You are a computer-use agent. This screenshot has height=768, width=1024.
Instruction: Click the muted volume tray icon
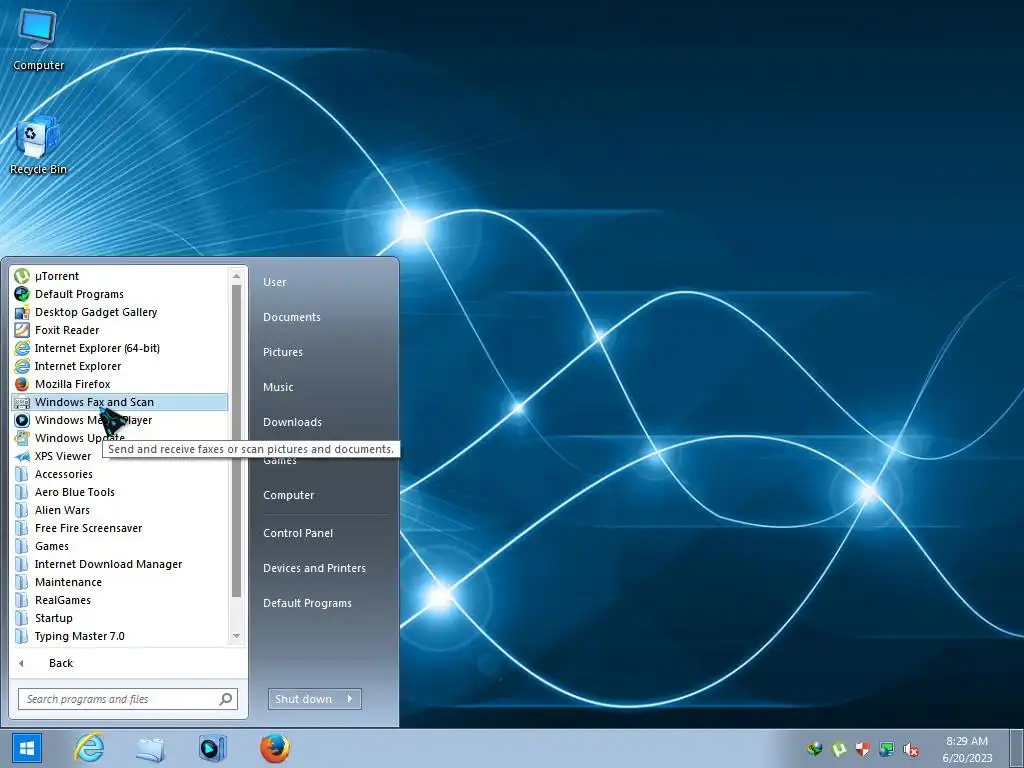(x=910, y=749)
